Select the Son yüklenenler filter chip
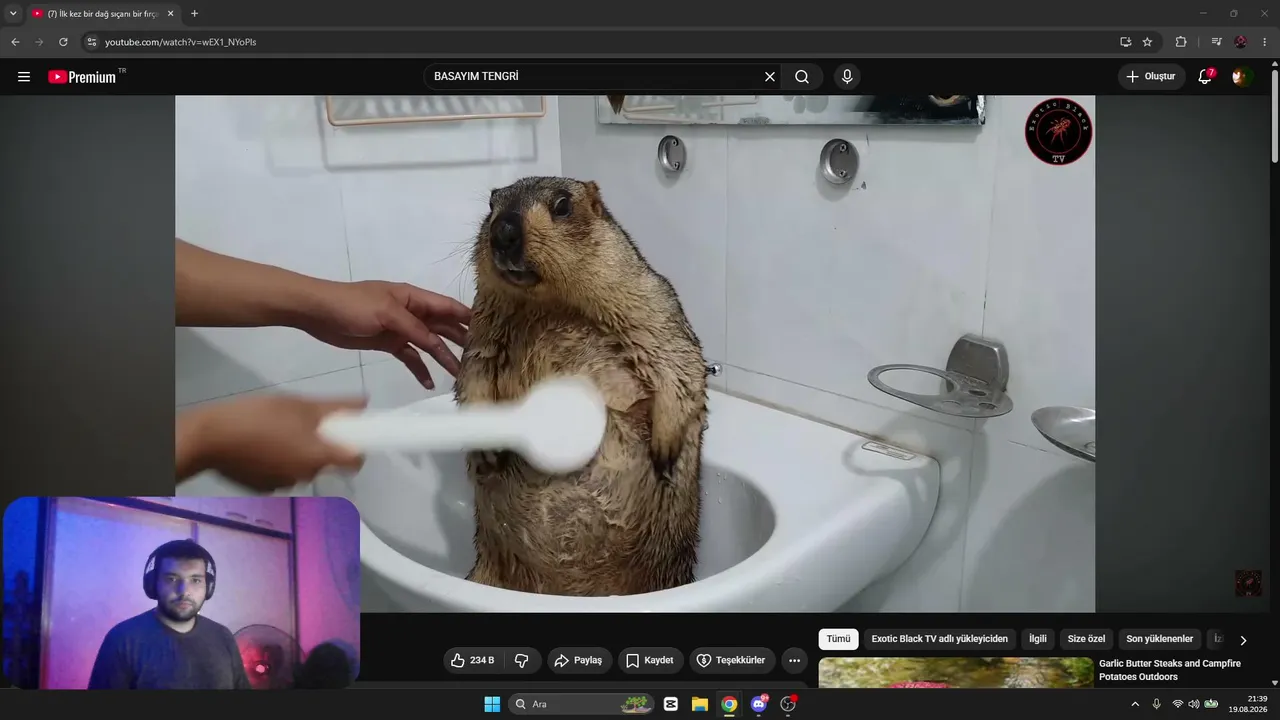The image size is (1280, 720). [x=1160, y=639]
